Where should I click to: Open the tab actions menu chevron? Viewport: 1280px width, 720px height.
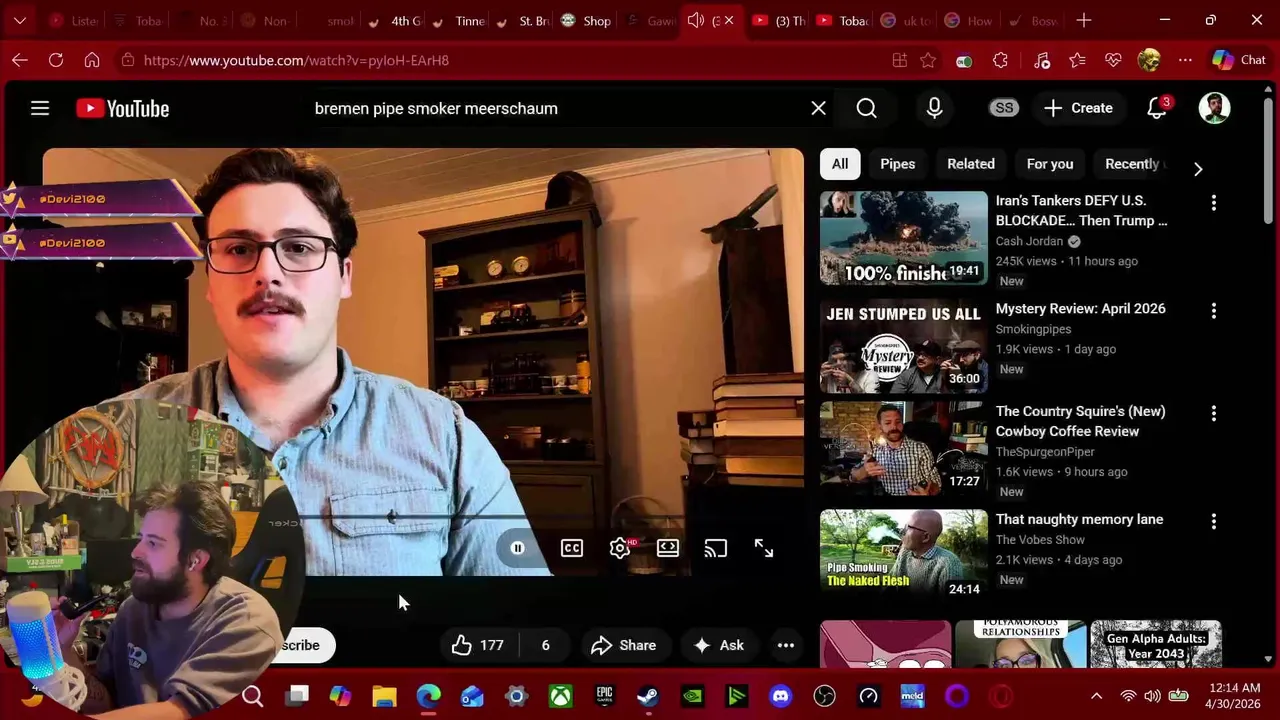[x=20, y=20]
